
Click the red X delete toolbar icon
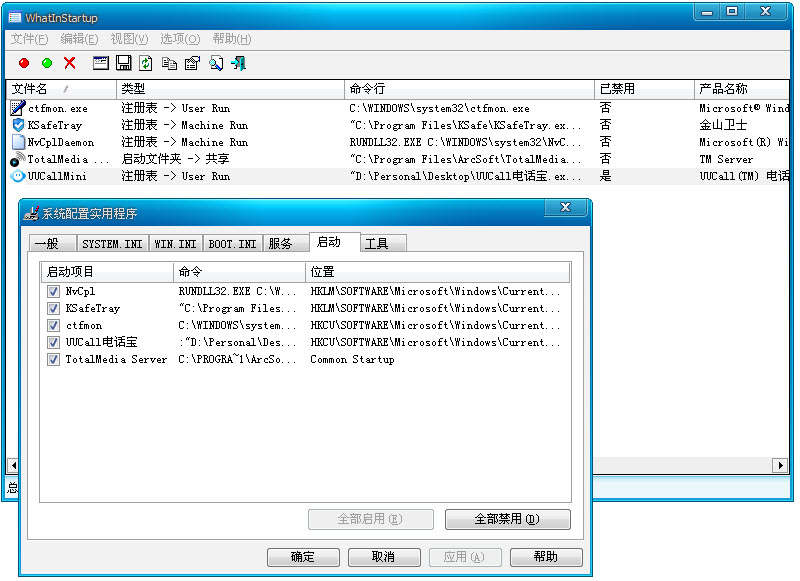click(x=70, y=63)
